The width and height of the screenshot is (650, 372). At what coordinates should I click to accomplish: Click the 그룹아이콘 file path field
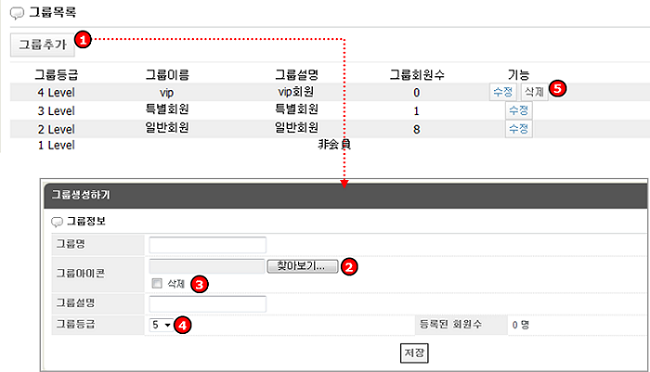click(207, 266)
